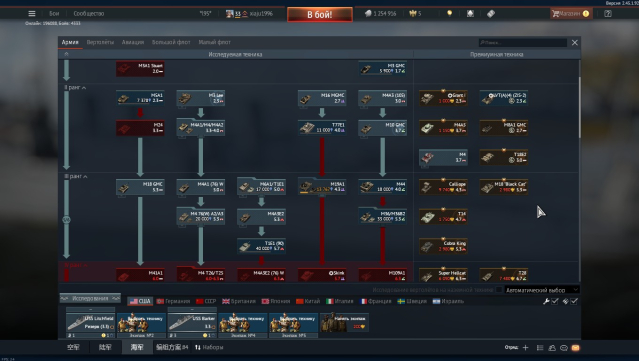Toggle the checkbox beside the ammo icon
Viewport: 639px width, 361px height.
coord(574,301)
